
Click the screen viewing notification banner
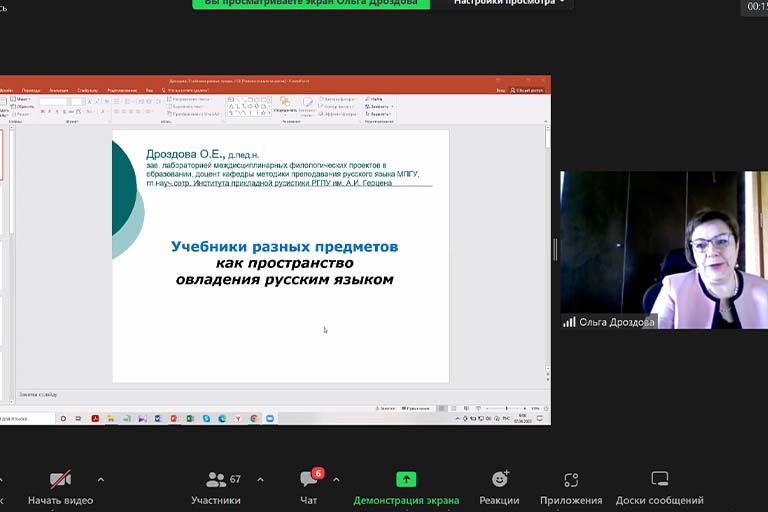click(311, 3)
